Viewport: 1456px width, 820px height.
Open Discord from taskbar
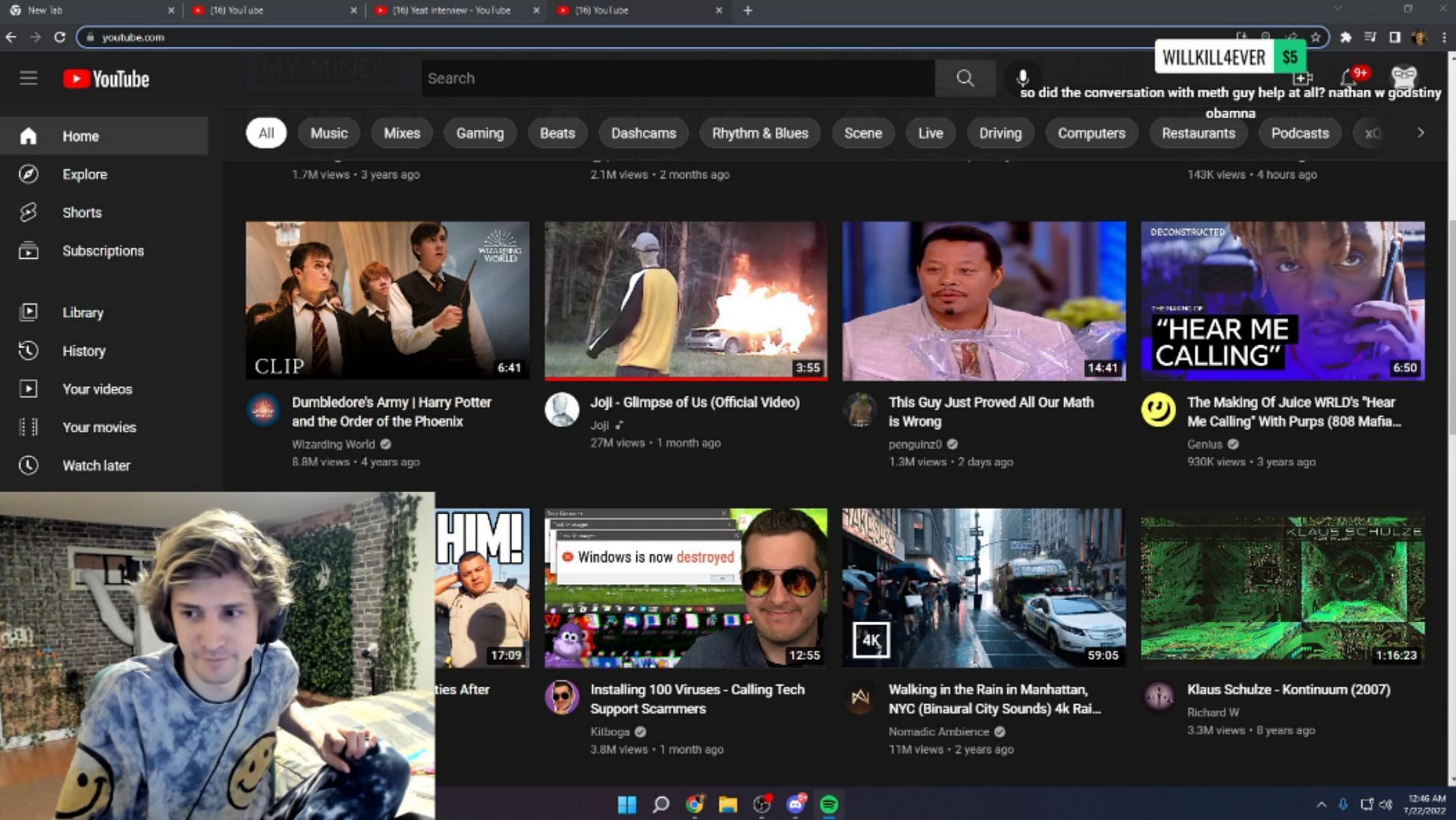click(795, 804)
